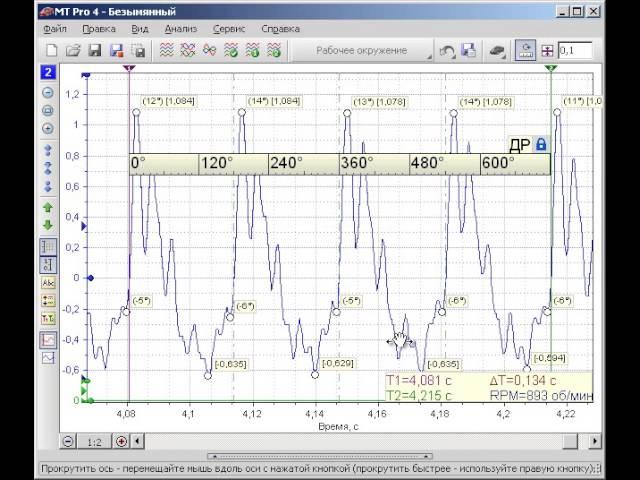This screenshot has width=640, height=480.
Task: Click the blue trigger level triangle on axis
Action: 84,226
